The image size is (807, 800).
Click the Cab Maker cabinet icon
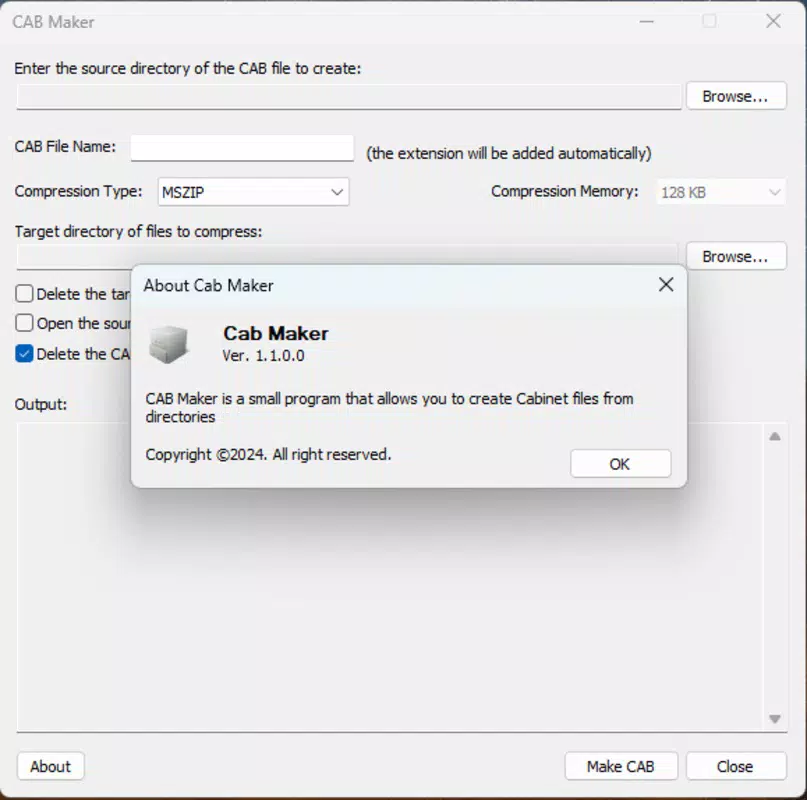pos(168,344)
